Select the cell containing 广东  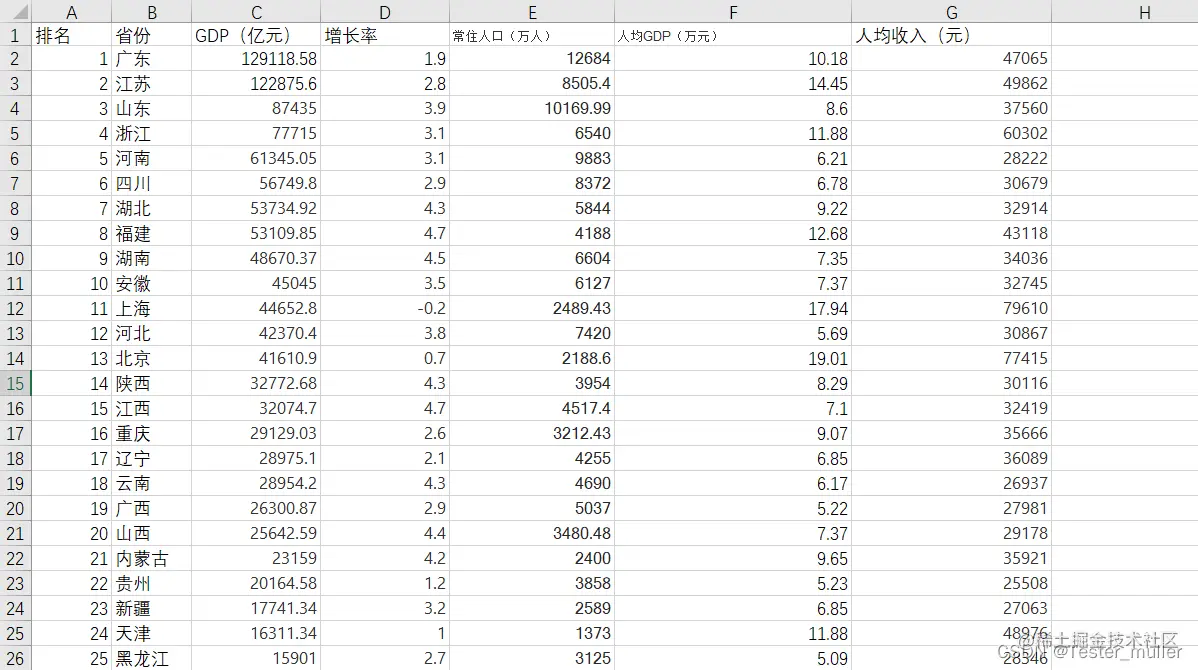pyautogui.click(x=151, y=59)
